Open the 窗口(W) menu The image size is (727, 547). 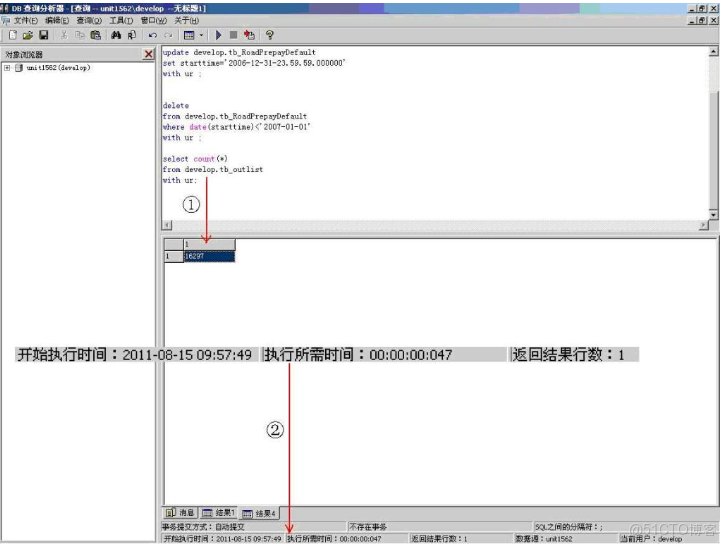(153, 20)
